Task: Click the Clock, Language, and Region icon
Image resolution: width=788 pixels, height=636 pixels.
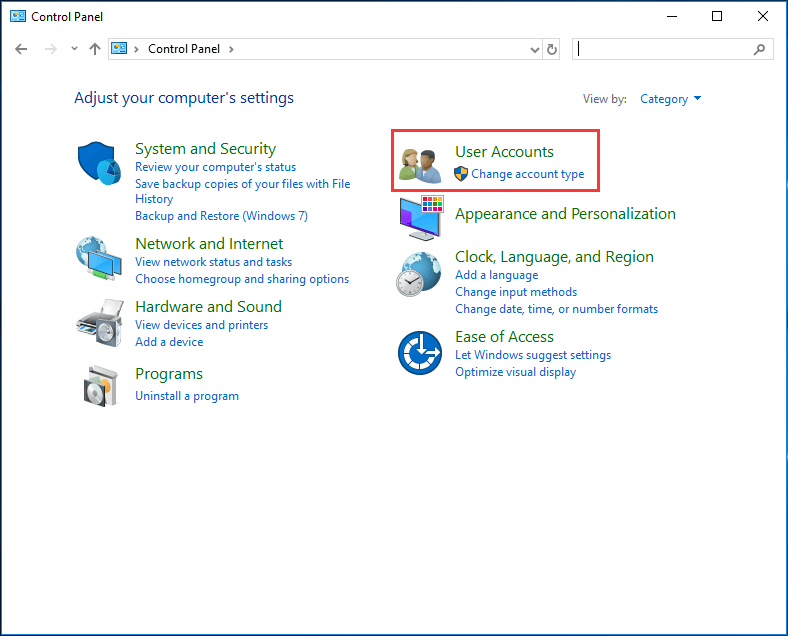Action: tap(419, 274)
